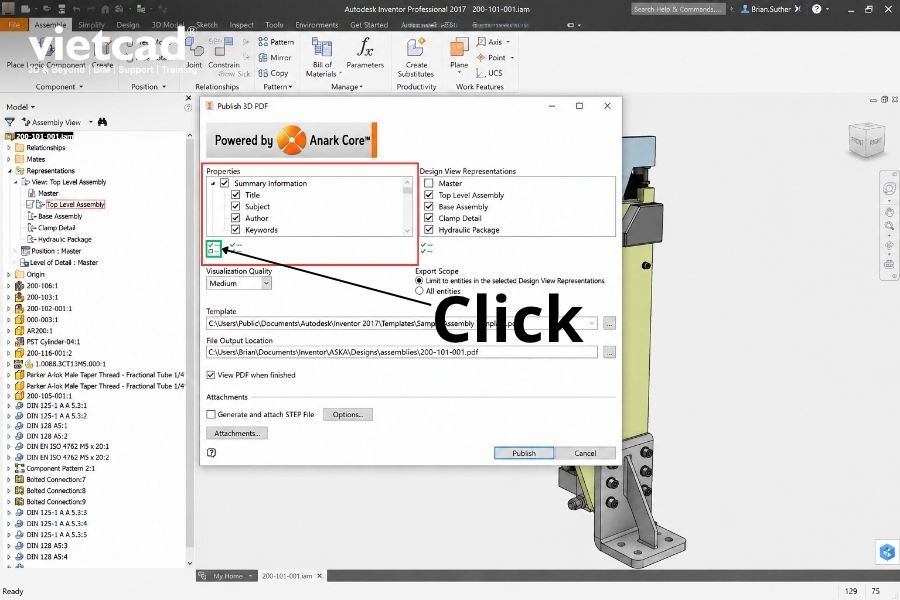This screenshot has width=900, height=600.
Task: Click the Constrain tool in ribbon
Action: [x=224, y=53]
